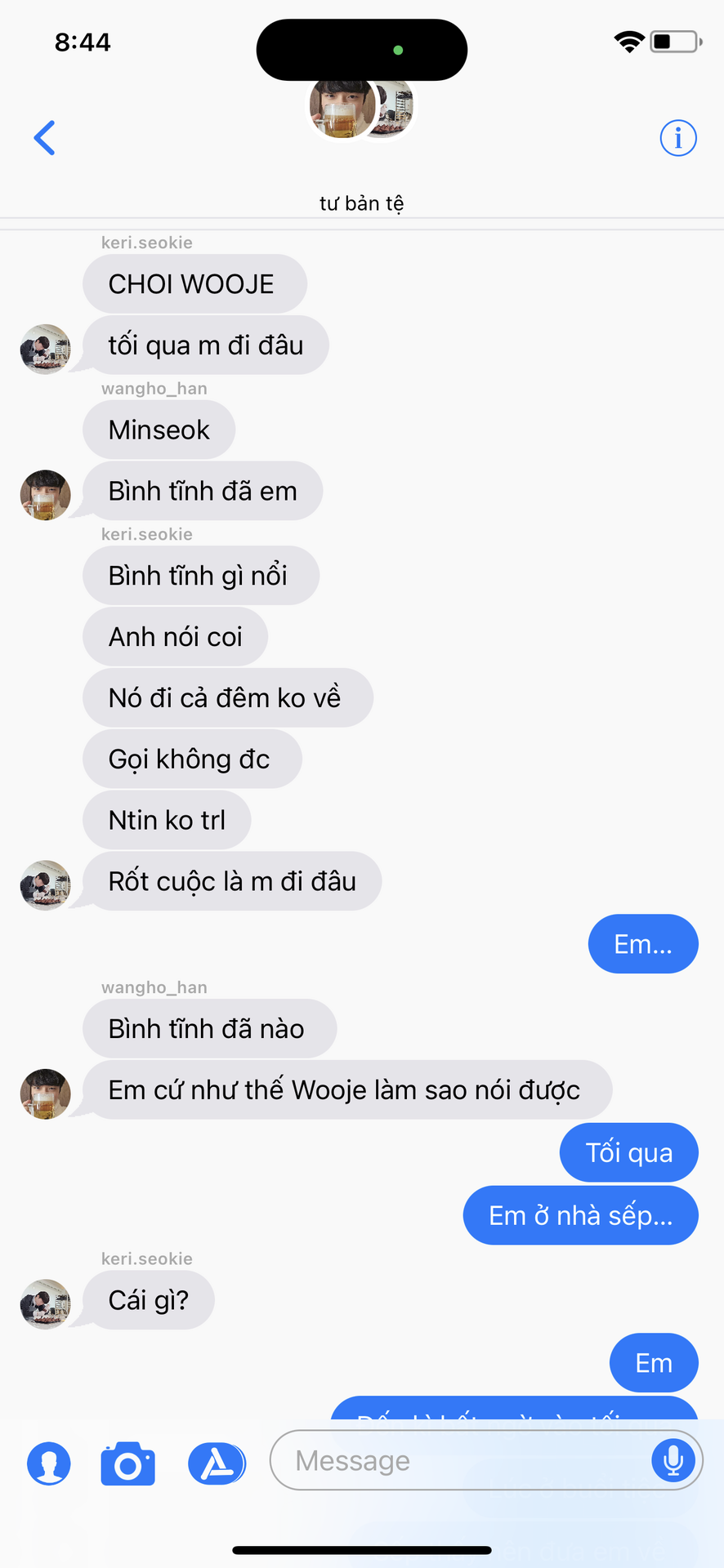
Task: Tap the "Em..." sent message bubble
Action: [x=643, y=944]
